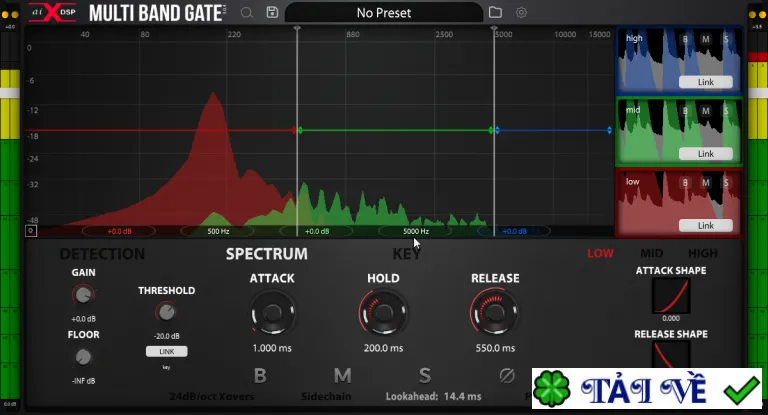
Task: Click the preset search magnifier icon
Action: pyautogui.click(x=247, y=13)
